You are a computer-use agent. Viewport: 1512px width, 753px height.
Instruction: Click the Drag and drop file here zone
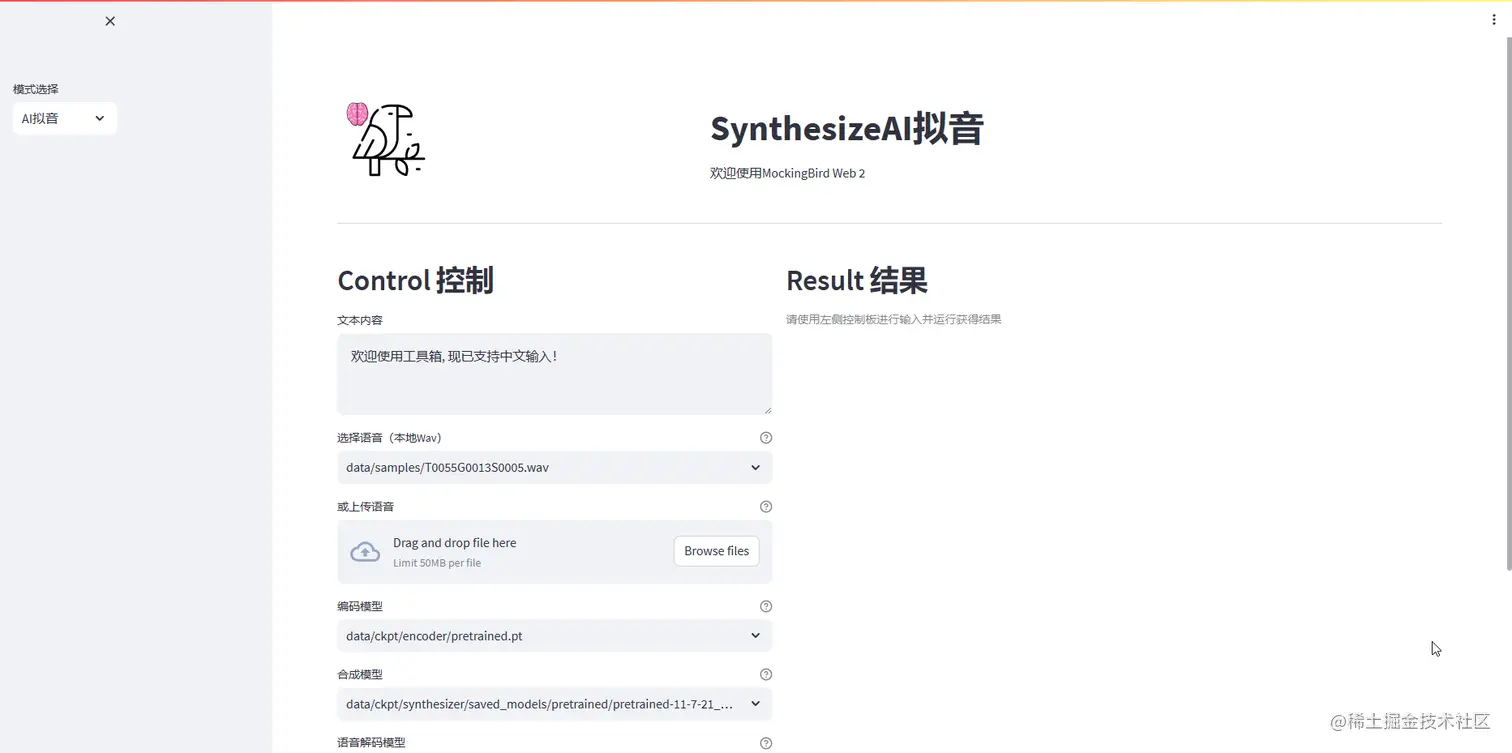pyautogui.click(x=554, y=552)
